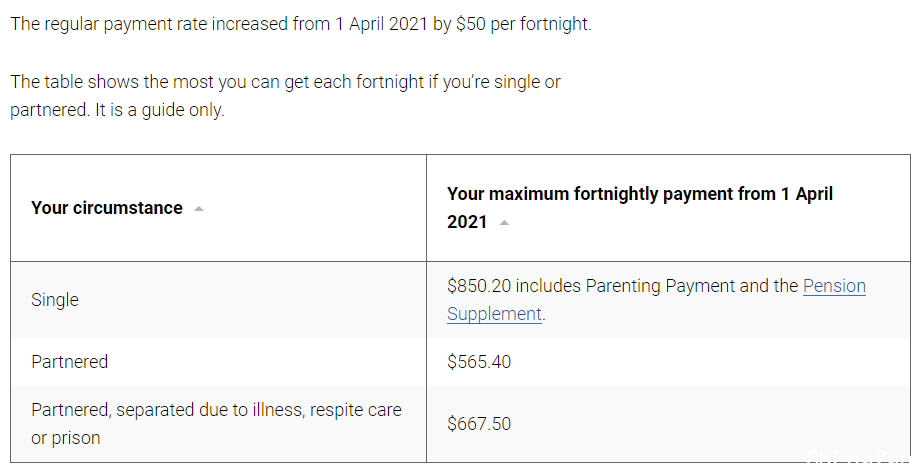Sort table by Your circumstance arrow

click(x=199, y=209)
